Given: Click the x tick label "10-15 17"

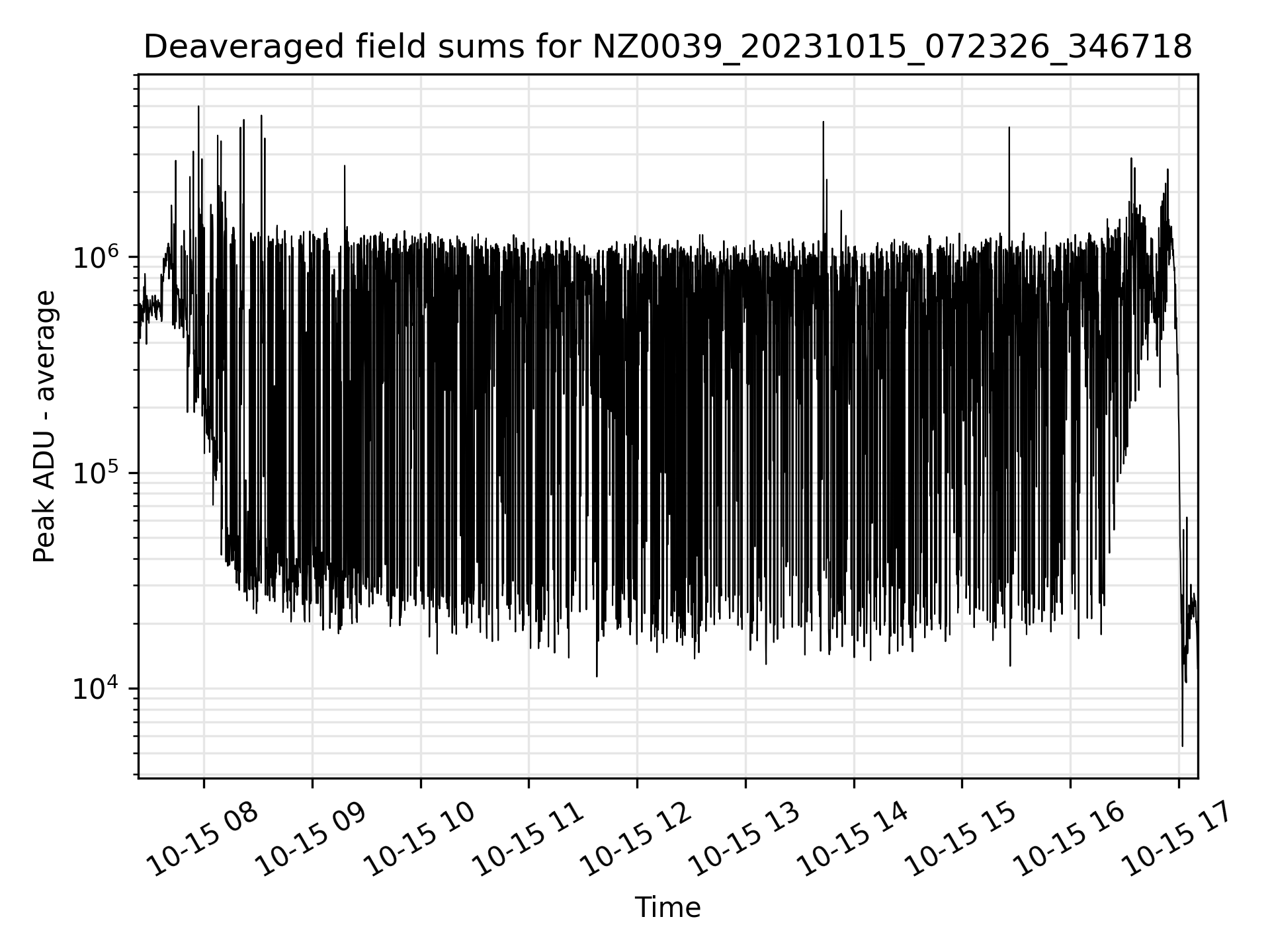Looking at the screenshot, I should pos(1177,838).
